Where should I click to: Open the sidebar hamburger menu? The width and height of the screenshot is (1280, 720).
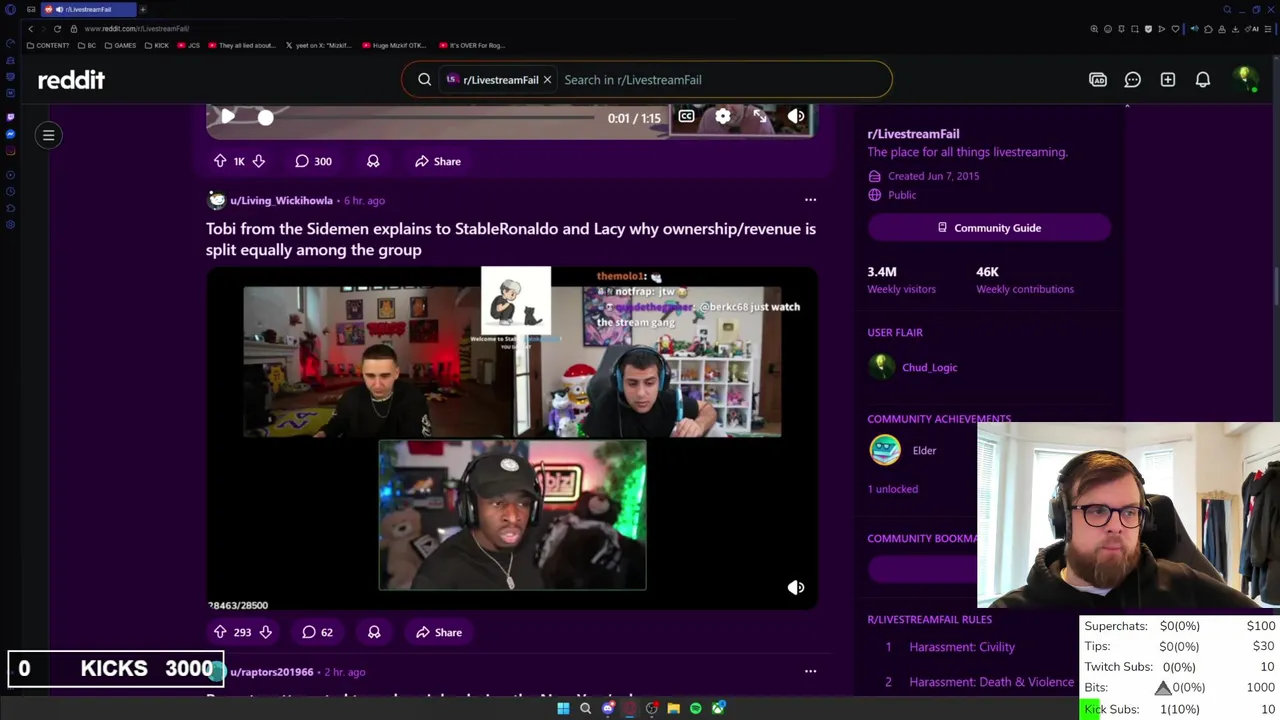[x=48, y=135]
